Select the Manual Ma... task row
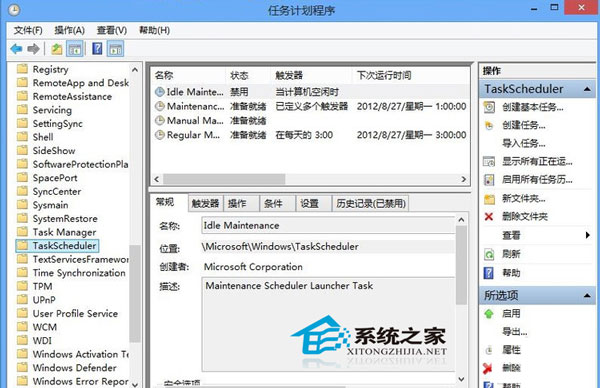Screen dimensions: 600x388 (310, 121)
